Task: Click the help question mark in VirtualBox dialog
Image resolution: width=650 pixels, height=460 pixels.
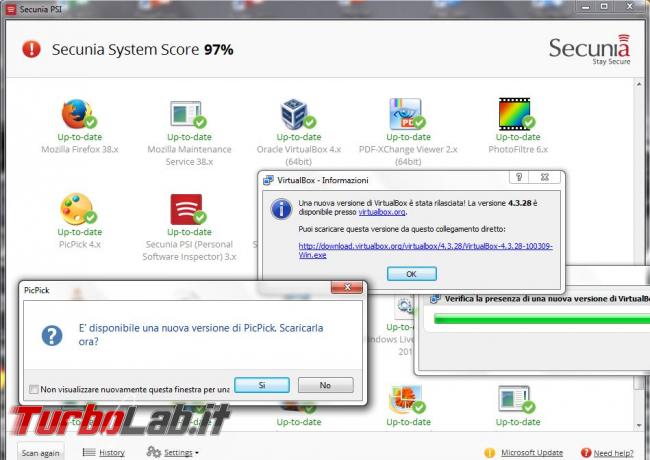Action: point(519,177)
